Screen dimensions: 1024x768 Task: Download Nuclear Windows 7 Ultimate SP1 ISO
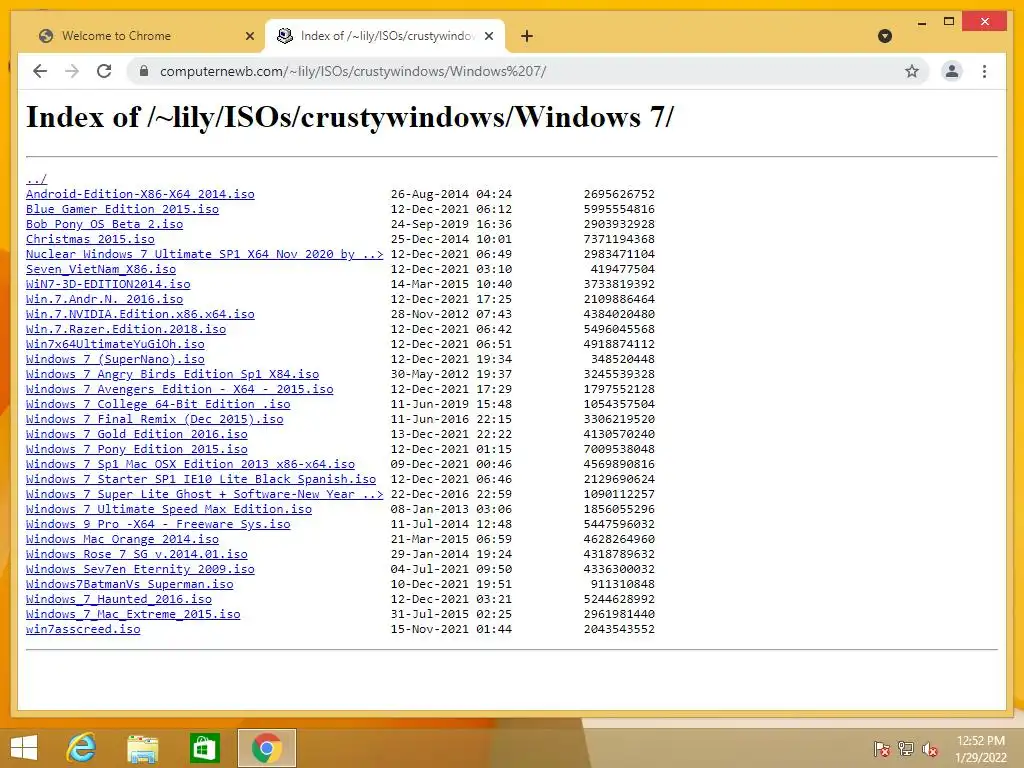tap(204, 254)
